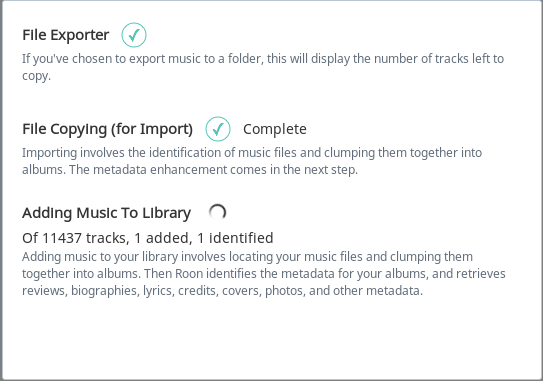Click the Complete status label

pyautogui.click(x=275, y=129)
